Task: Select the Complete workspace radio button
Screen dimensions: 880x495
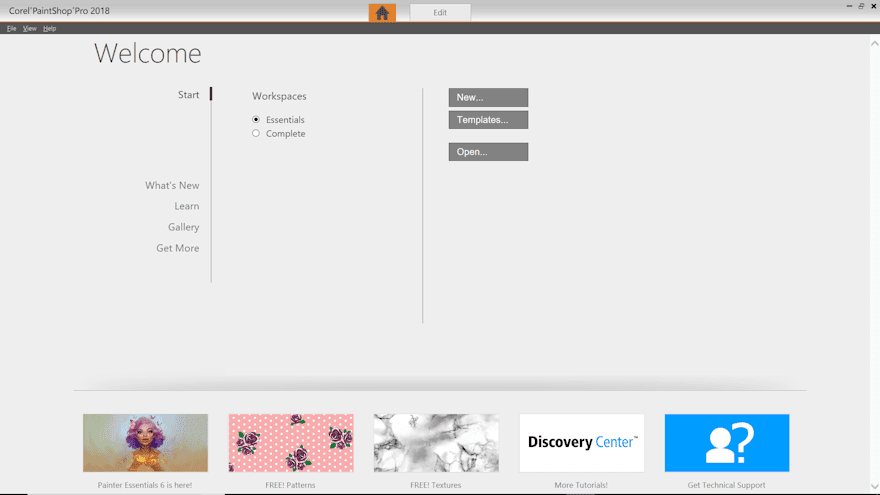Action: coord(256,133)
